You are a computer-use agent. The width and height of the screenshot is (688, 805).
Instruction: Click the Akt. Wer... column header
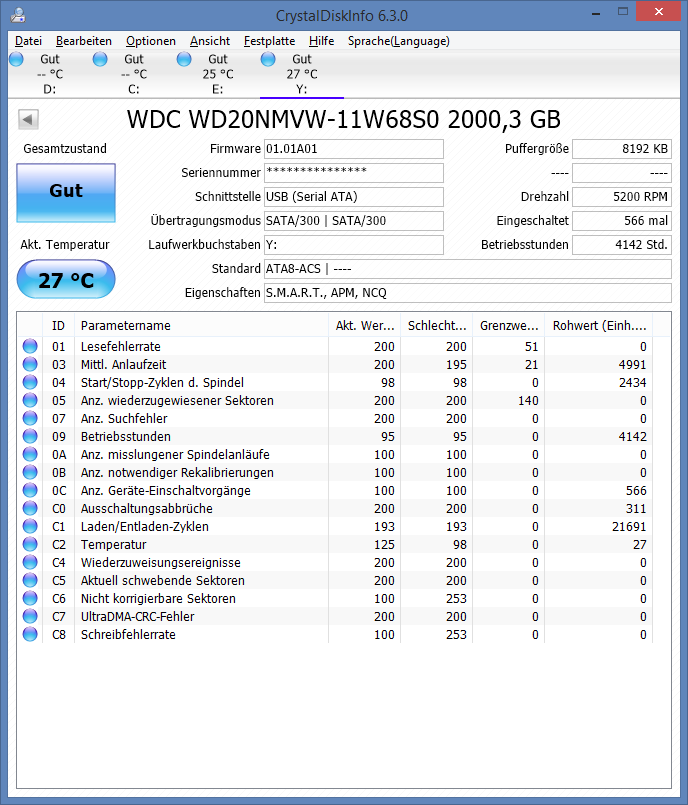click(x=365, y=325)
